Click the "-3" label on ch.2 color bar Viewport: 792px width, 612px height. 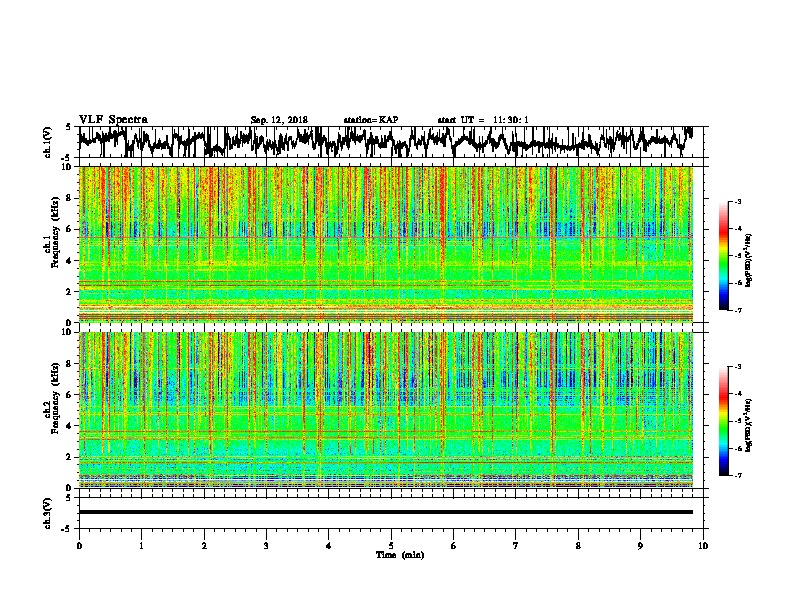click(x=737, y=367)
